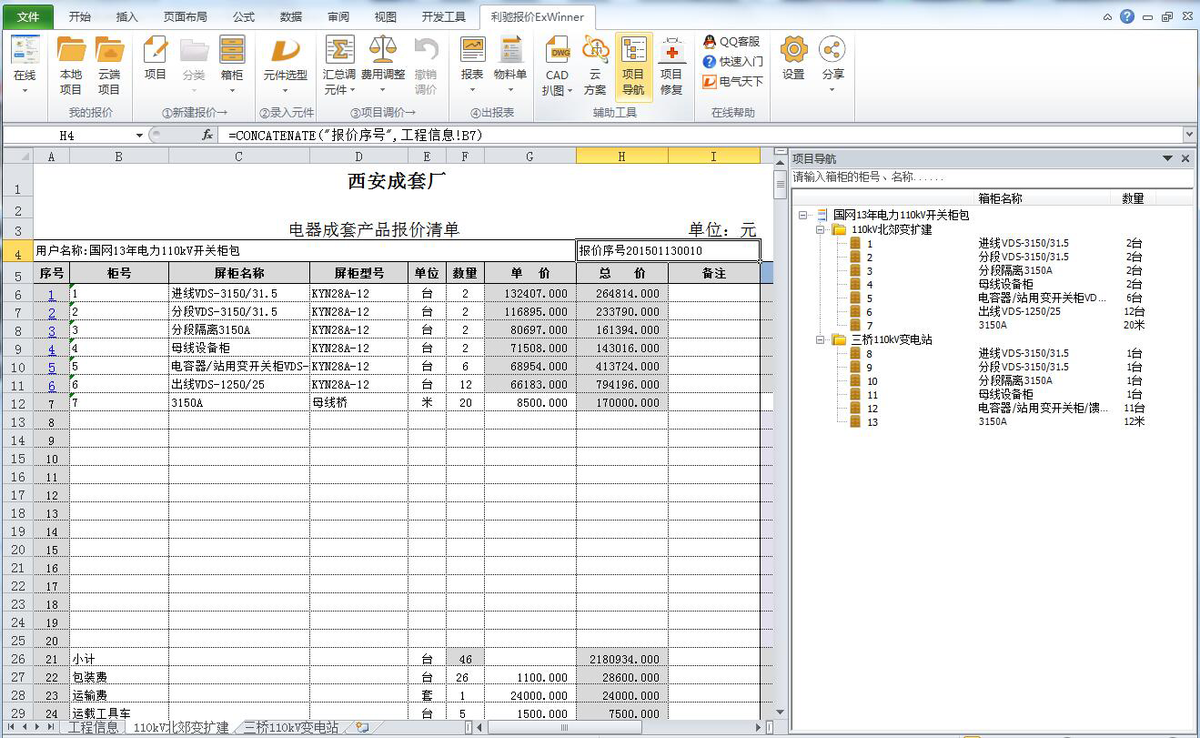The width and height of the screenshot is (1200, 738).
Task: Expand the Name Box dropdown arrow
Action: (139, 135)
